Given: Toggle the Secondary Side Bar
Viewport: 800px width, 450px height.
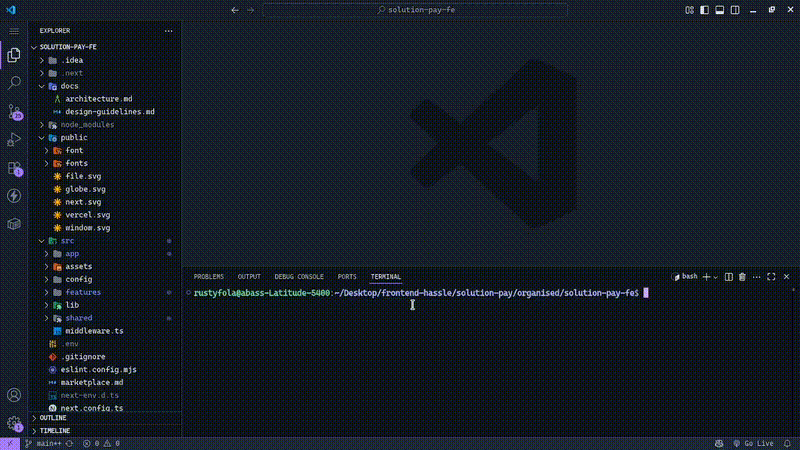Looking at the screenshot, I should 735,10.
